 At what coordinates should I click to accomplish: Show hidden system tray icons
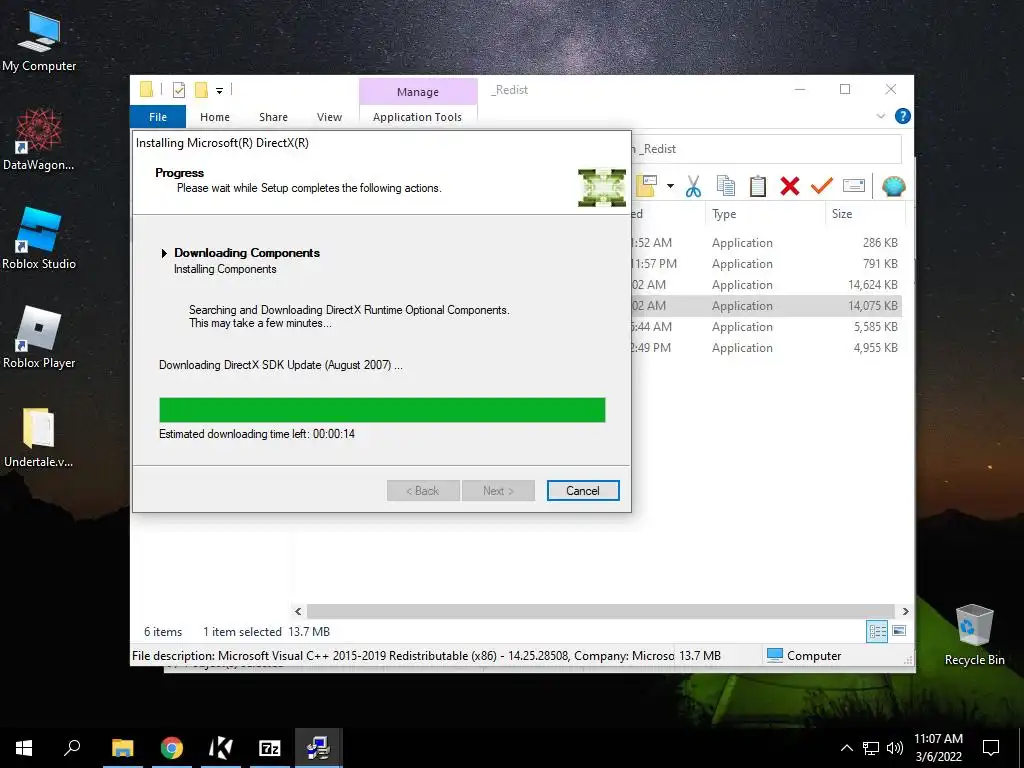(x=846, y=748)
